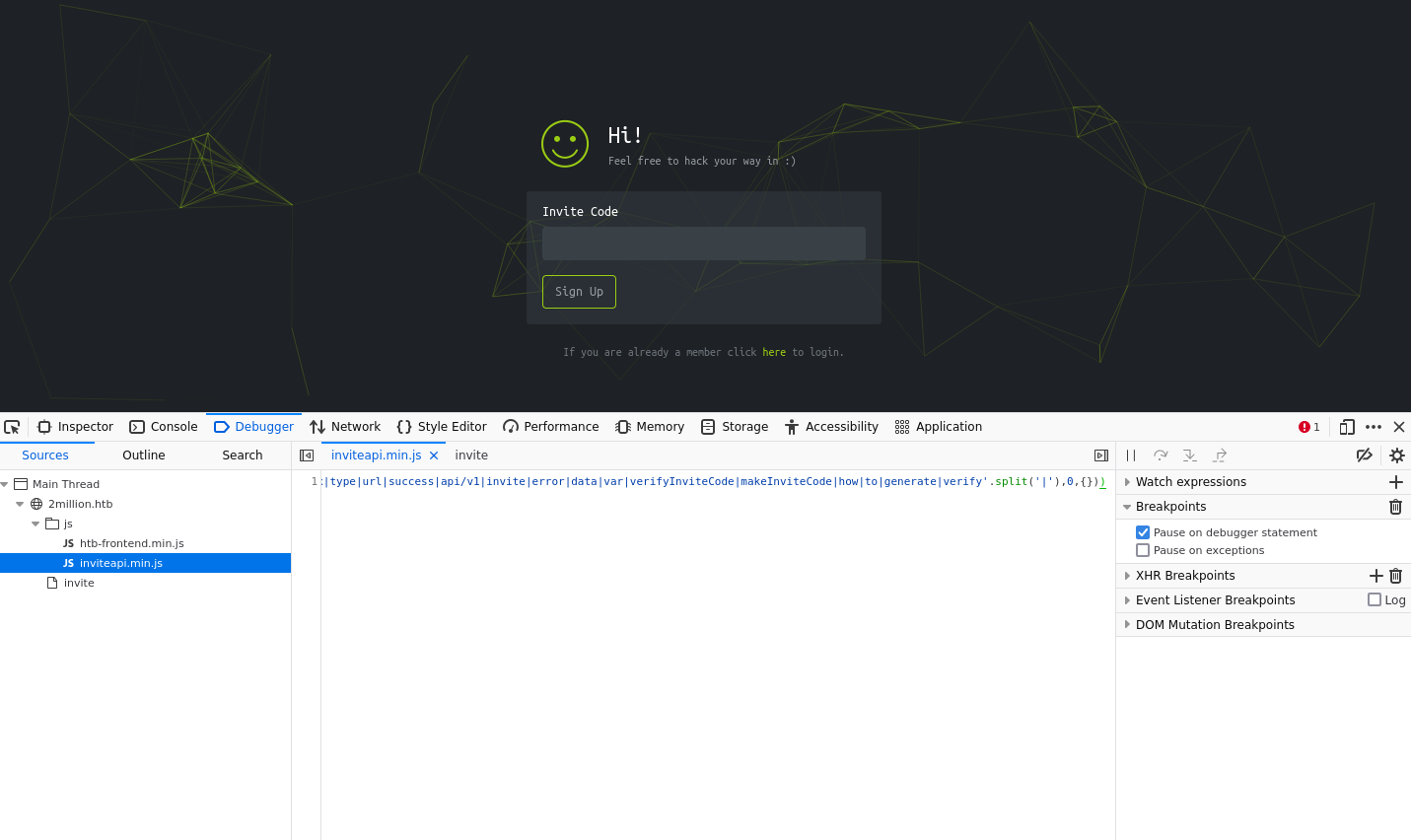Click the deactivate breakpoints icon
Image resolution: width=1411 pixels, height=840 pixels.
pyautogui.click(x=1364, y=455)
